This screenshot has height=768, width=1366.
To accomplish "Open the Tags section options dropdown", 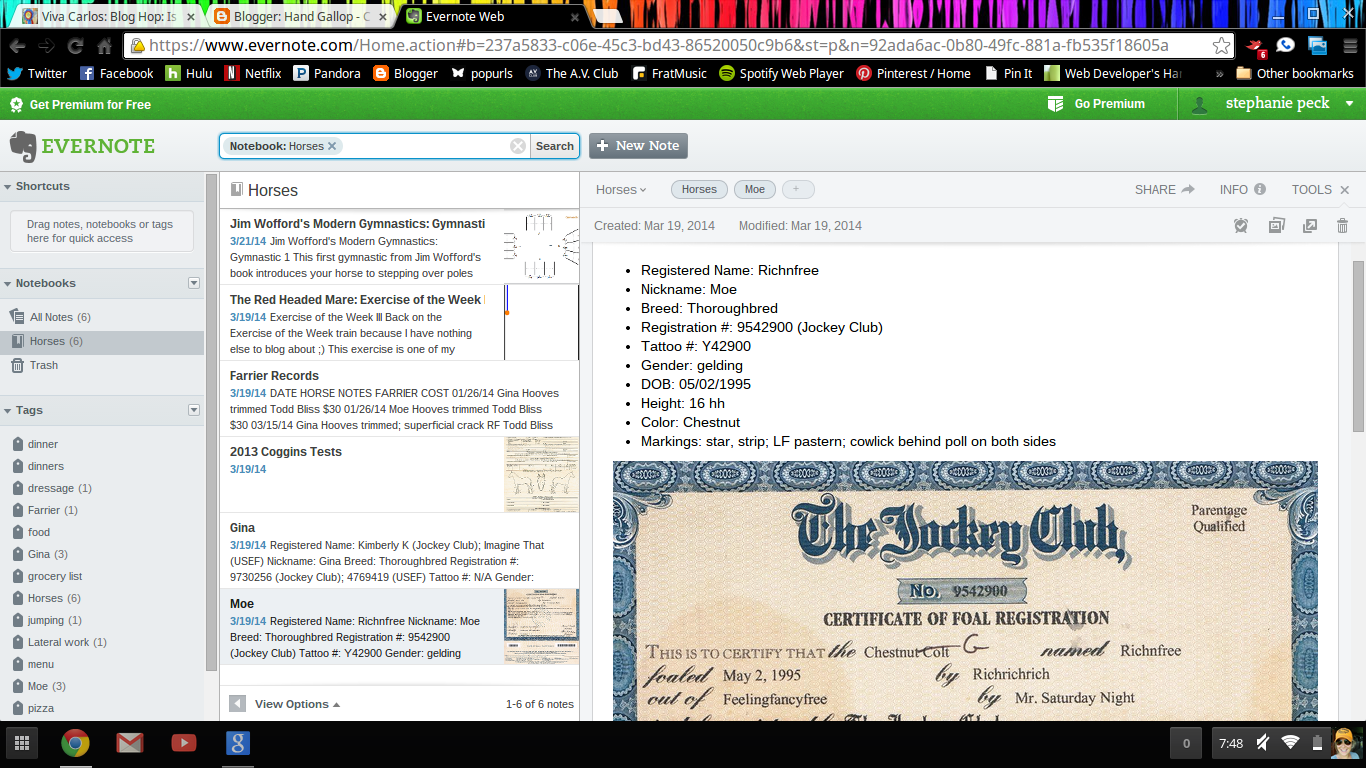I will coord(194,410).
